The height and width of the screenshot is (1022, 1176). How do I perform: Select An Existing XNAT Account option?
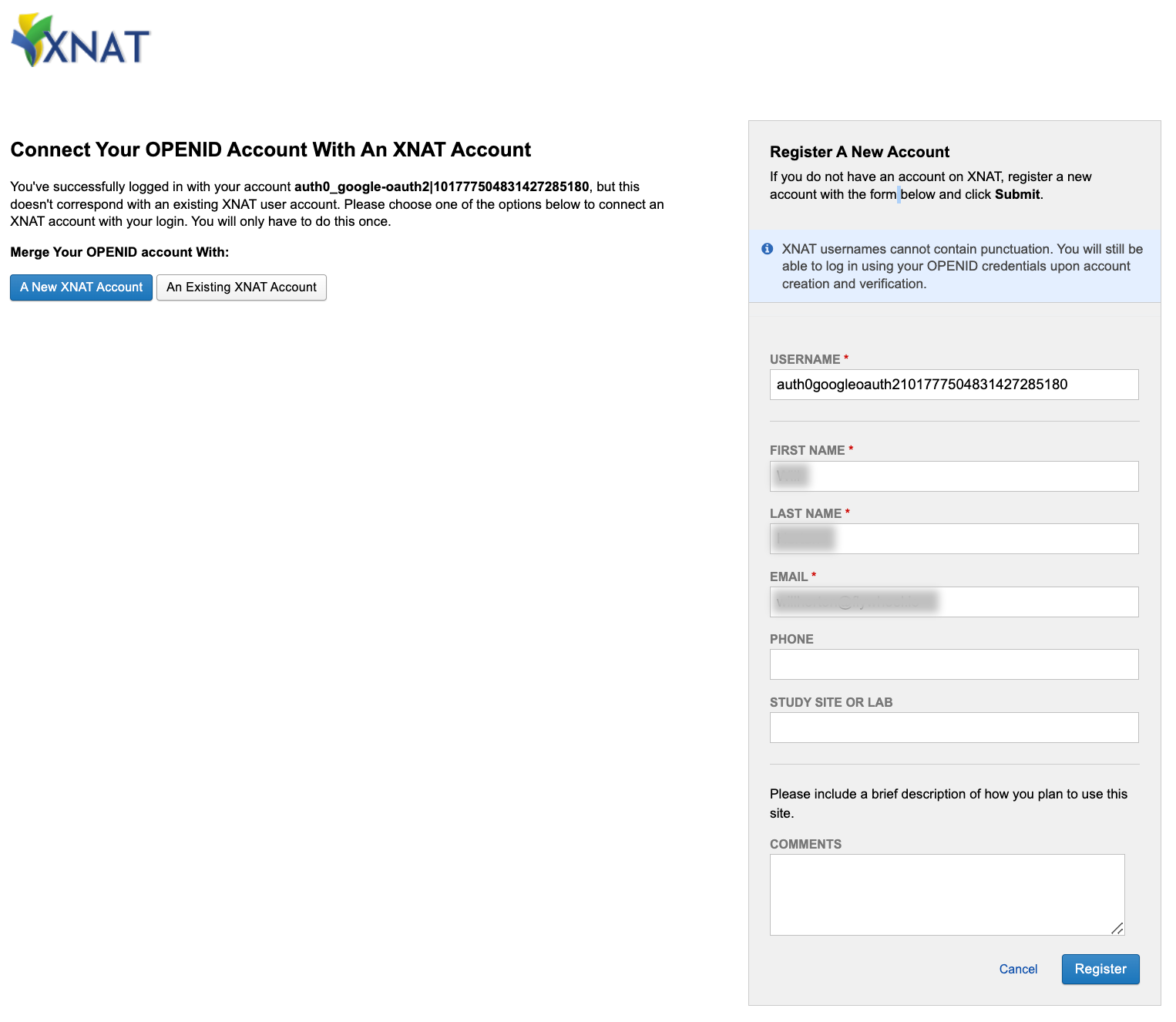[x=241, y=287]
